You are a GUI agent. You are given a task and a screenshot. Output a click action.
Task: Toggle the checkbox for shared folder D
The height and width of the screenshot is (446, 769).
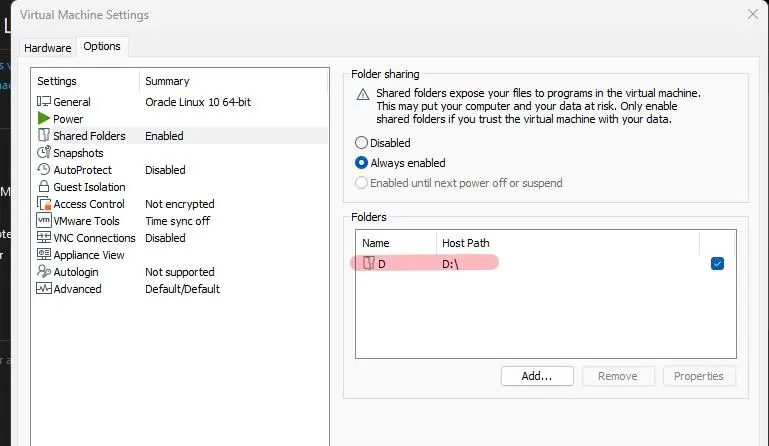tap(717, 264)
